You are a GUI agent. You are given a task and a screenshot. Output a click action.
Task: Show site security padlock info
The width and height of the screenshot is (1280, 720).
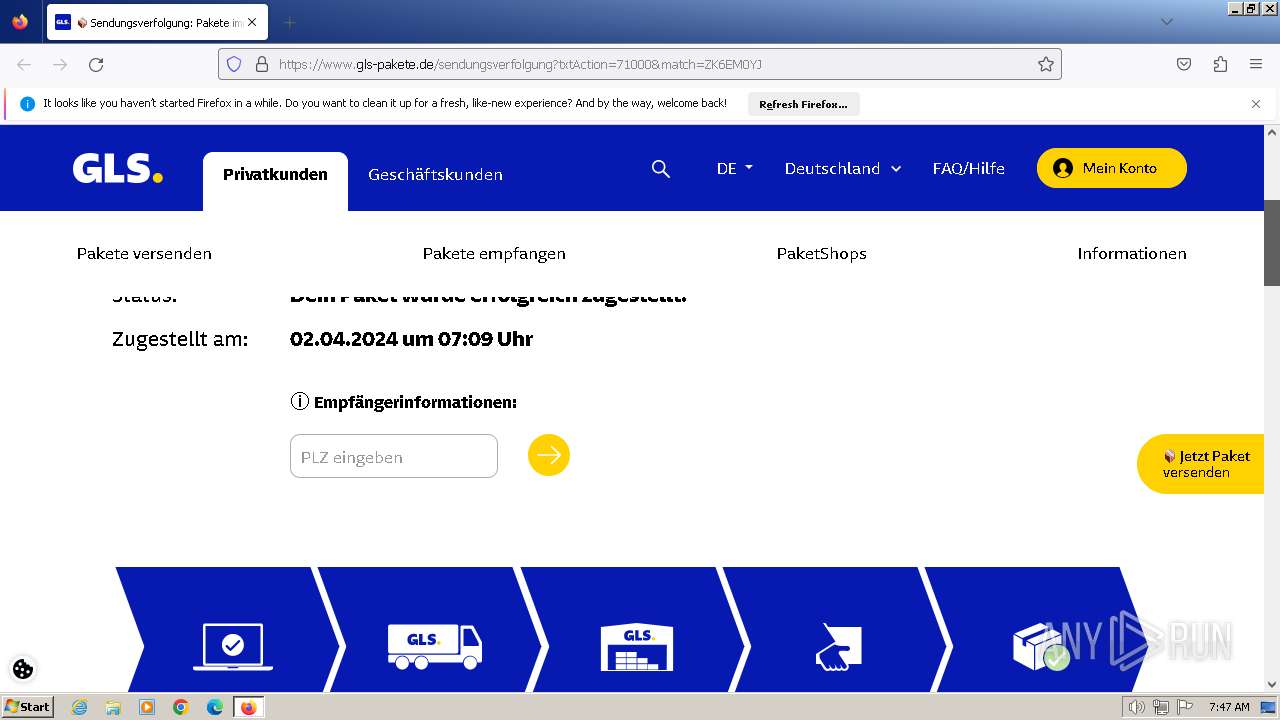point(262,64)
